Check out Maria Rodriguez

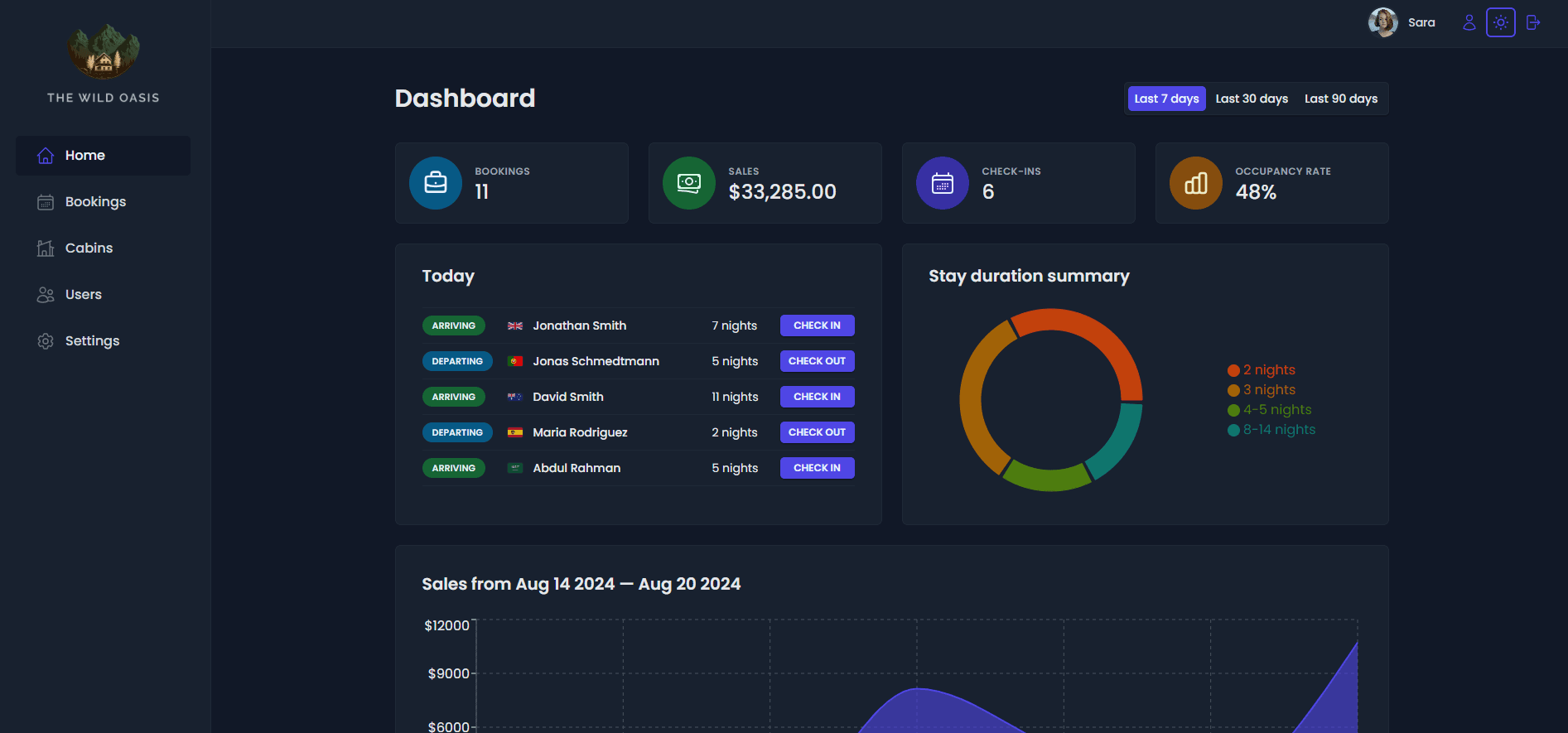817,432
